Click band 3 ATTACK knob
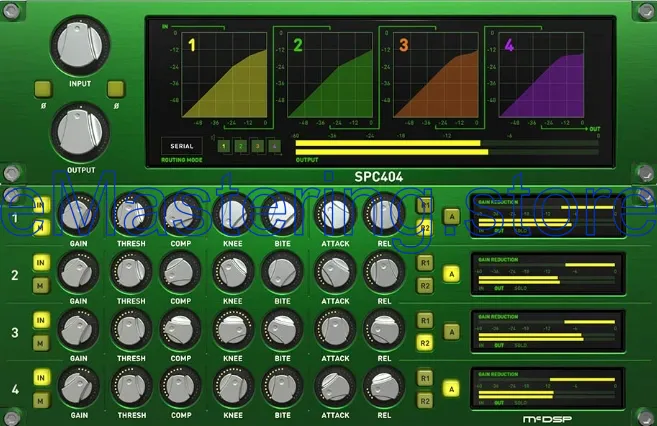The image size is (657, 426). [x=335, y=330]
